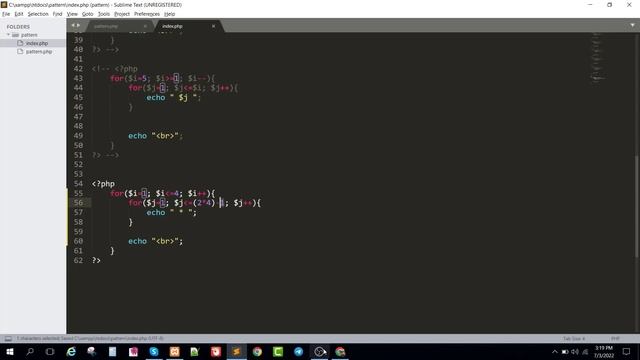The width and height of the screenshot is (640, 360).
Task: Open Skype from the taskbar
Action: (154, 351)
